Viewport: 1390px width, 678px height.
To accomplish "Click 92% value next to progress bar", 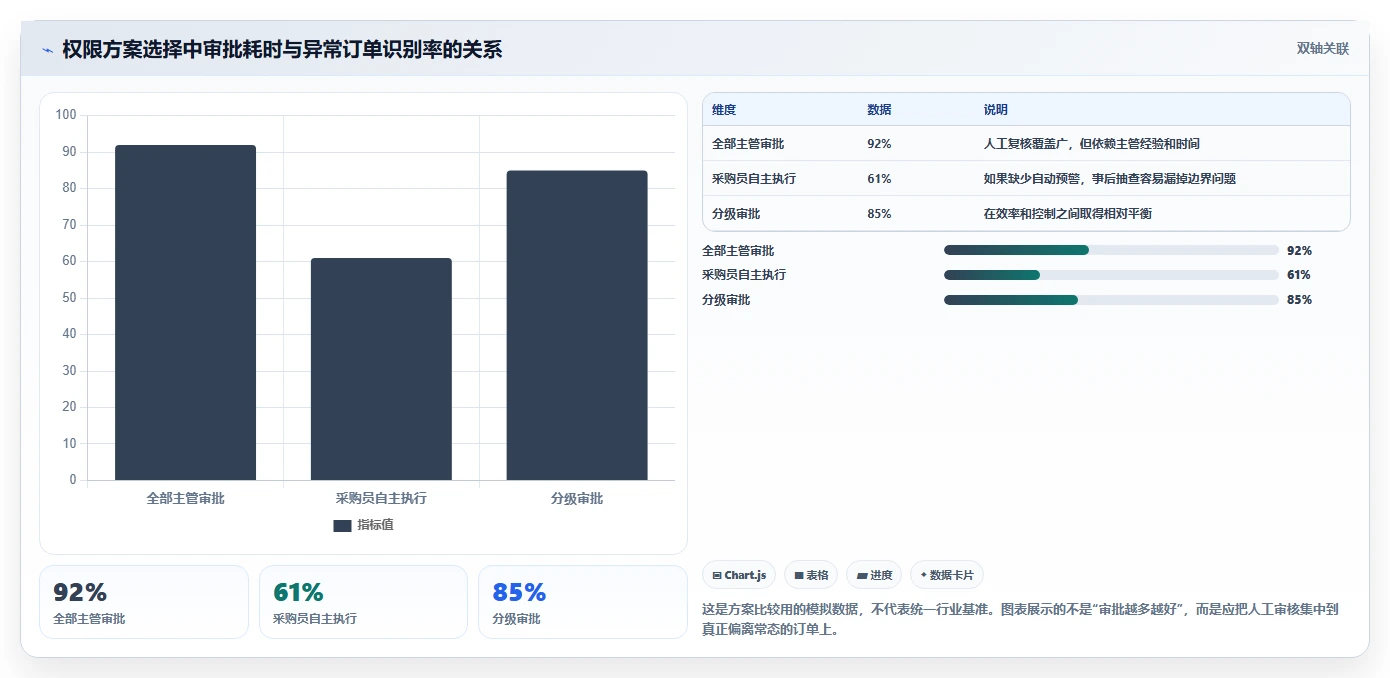I will point(1299,251).
